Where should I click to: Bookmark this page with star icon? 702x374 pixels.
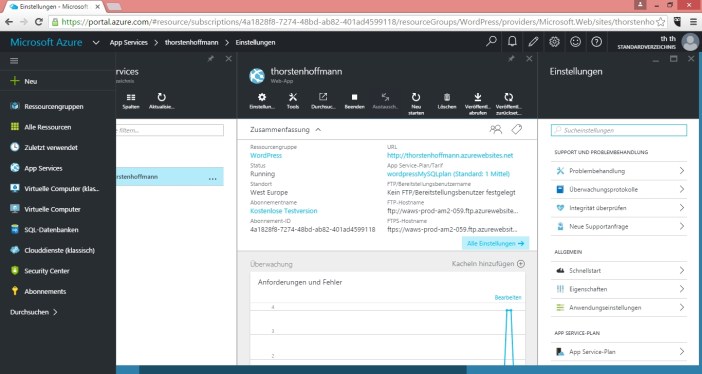[660, 21]
